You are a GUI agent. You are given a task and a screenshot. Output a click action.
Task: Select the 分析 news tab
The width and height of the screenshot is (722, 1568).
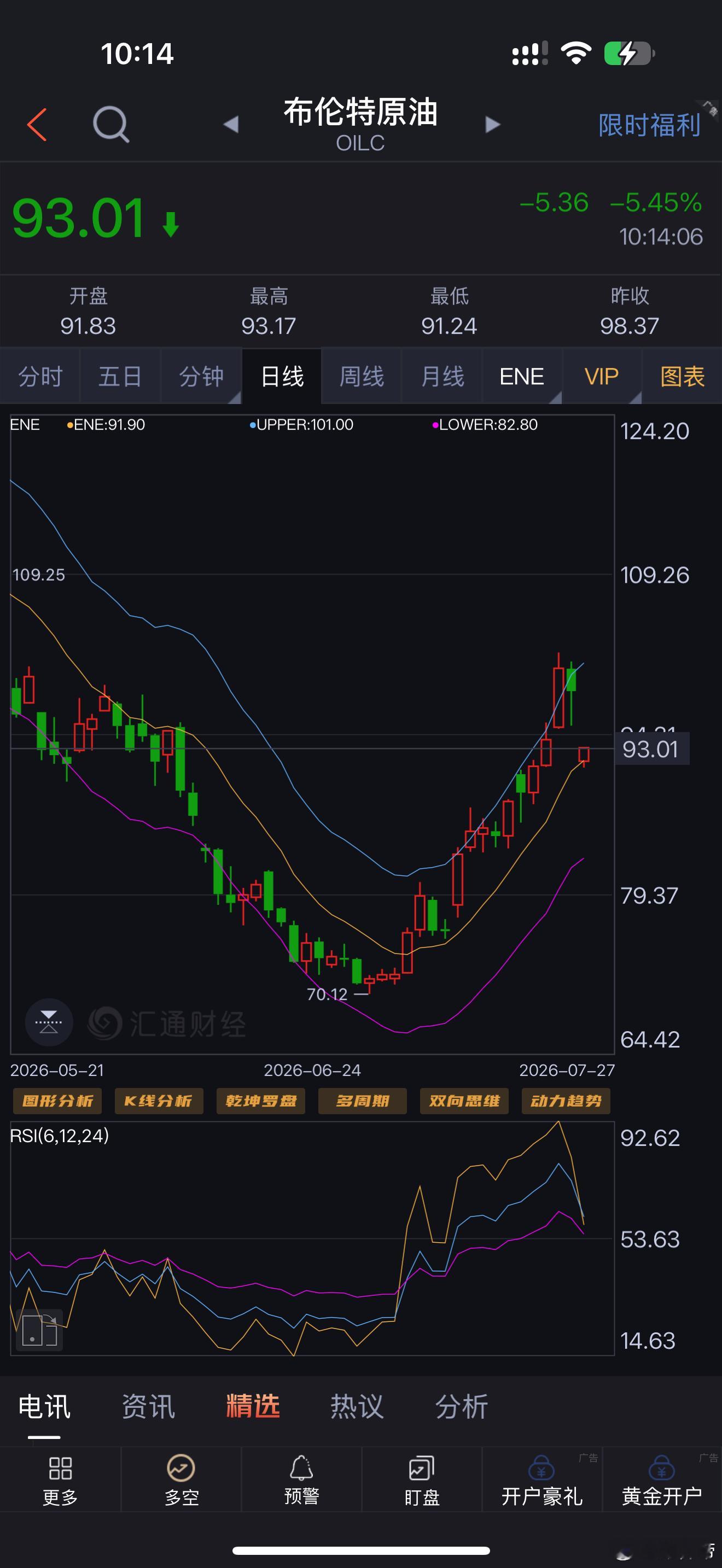(x=462, y=1407)
